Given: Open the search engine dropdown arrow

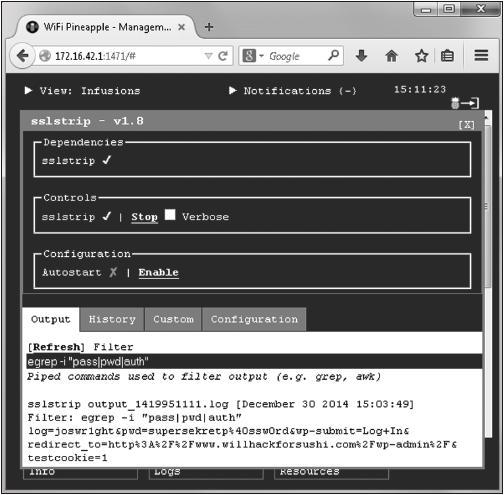Looking at the screenshot, I should (261, 56).
